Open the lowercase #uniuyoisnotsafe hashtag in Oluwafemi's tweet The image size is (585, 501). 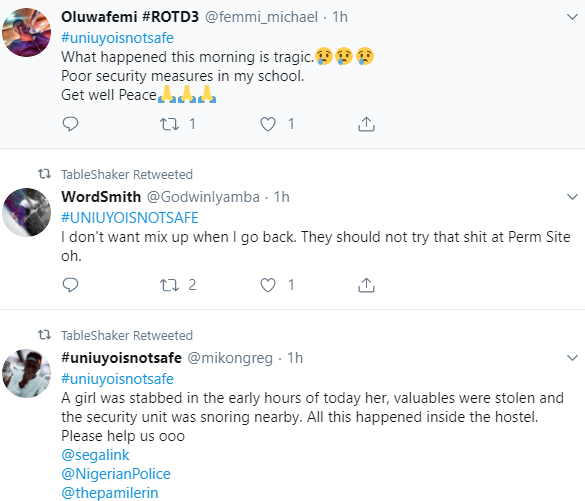[x=118, y=38]
